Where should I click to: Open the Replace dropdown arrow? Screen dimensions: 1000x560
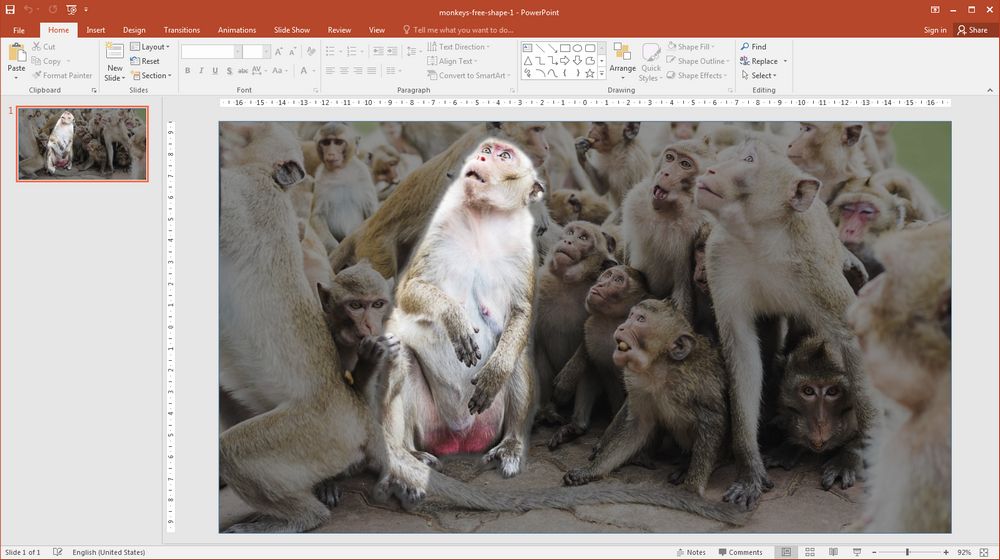pos(785,61)
